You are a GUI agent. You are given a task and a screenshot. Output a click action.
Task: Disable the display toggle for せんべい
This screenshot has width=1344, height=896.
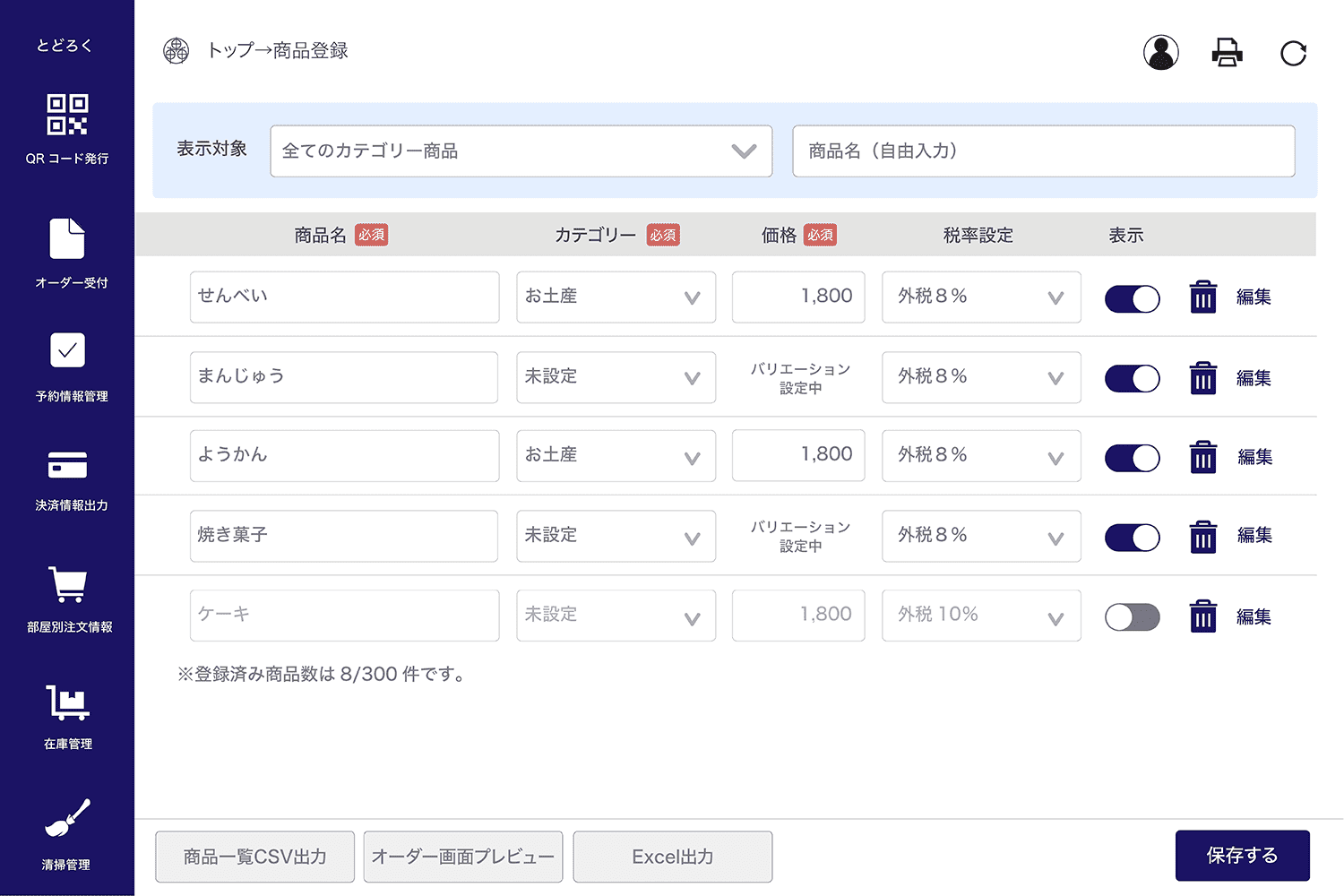(x=1132, y=298)
